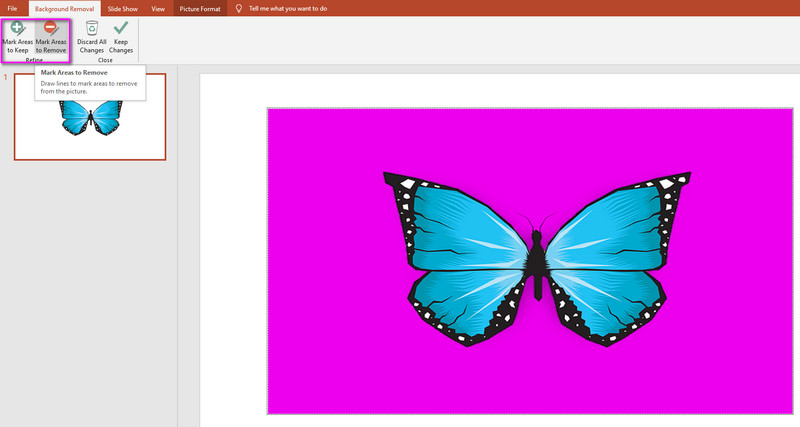Open the View tab
The width and height of the screenshot is (800, 427).
pyautogui.click(x=158, y=9)
